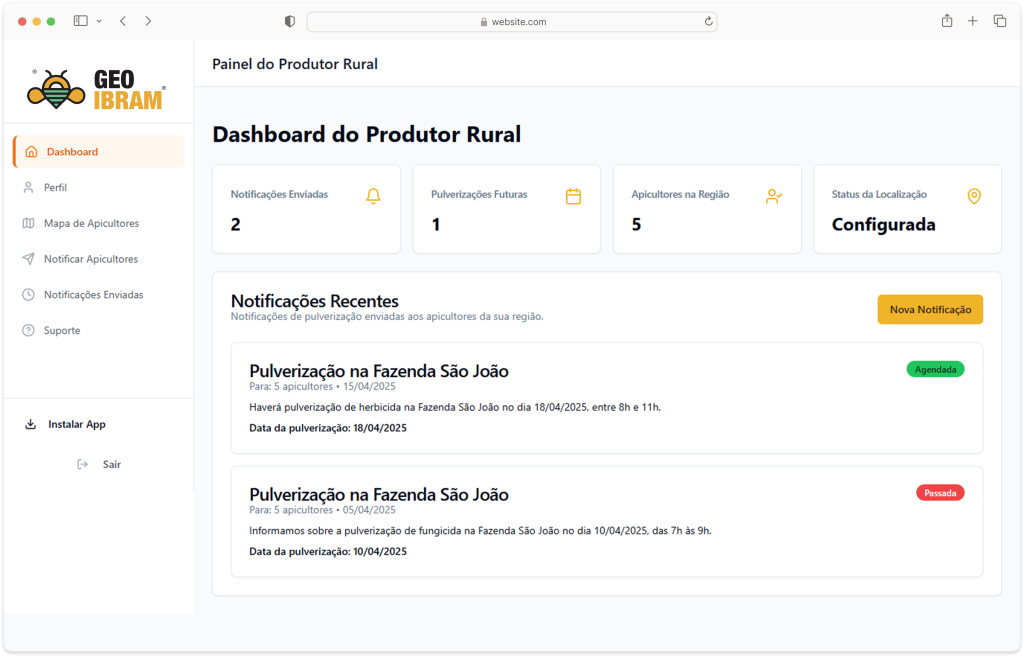Viewport: 1024px width, 657px height.
Task: Click the Safari share icon
Action: (x=946, y=21)
